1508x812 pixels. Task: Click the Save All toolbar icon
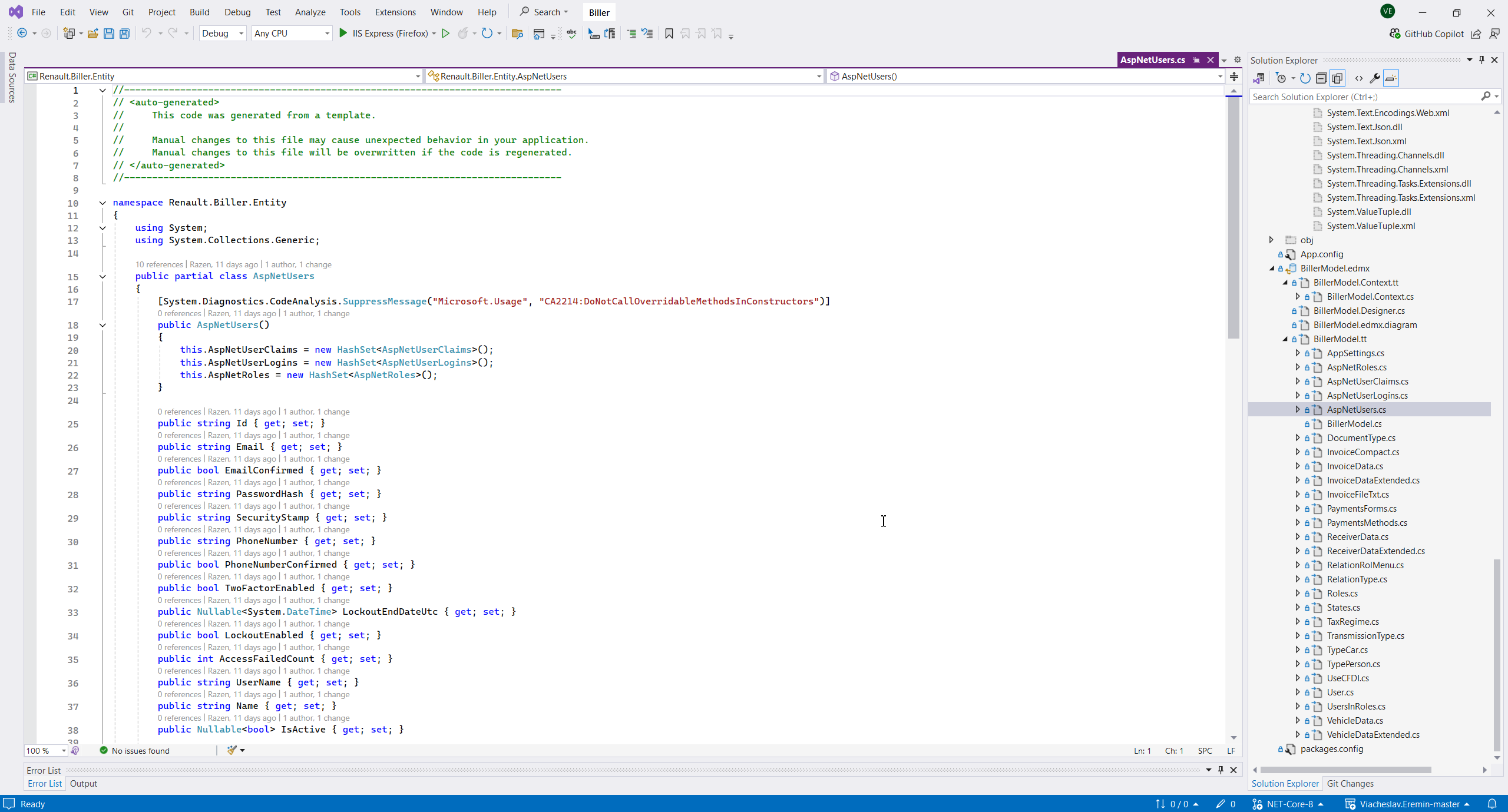[125, 34]
